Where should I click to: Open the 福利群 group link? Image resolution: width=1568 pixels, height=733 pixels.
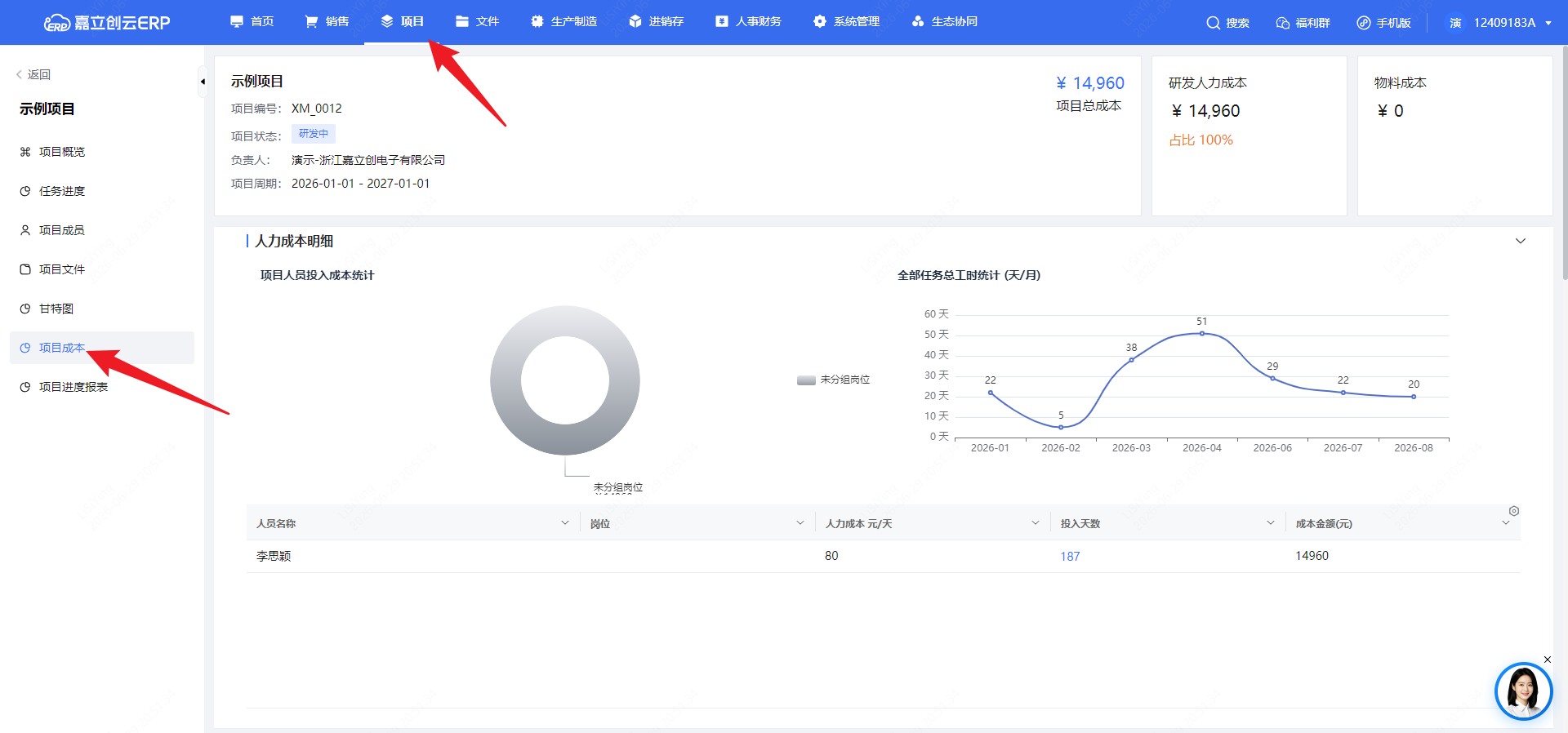(x=1303, y=23)
